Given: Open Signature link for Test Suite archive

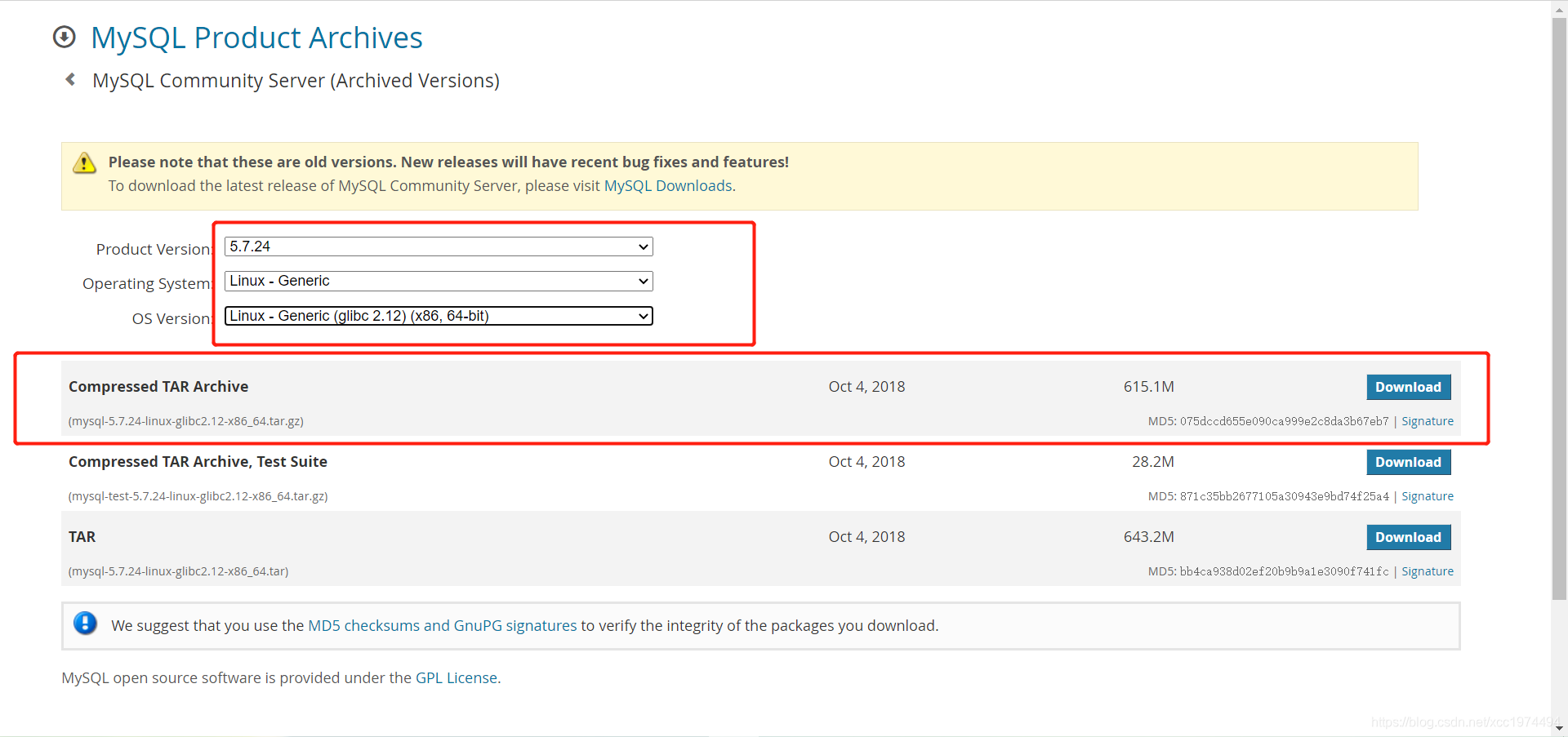Looking at the screenshot, I should tap(1427, 496).
